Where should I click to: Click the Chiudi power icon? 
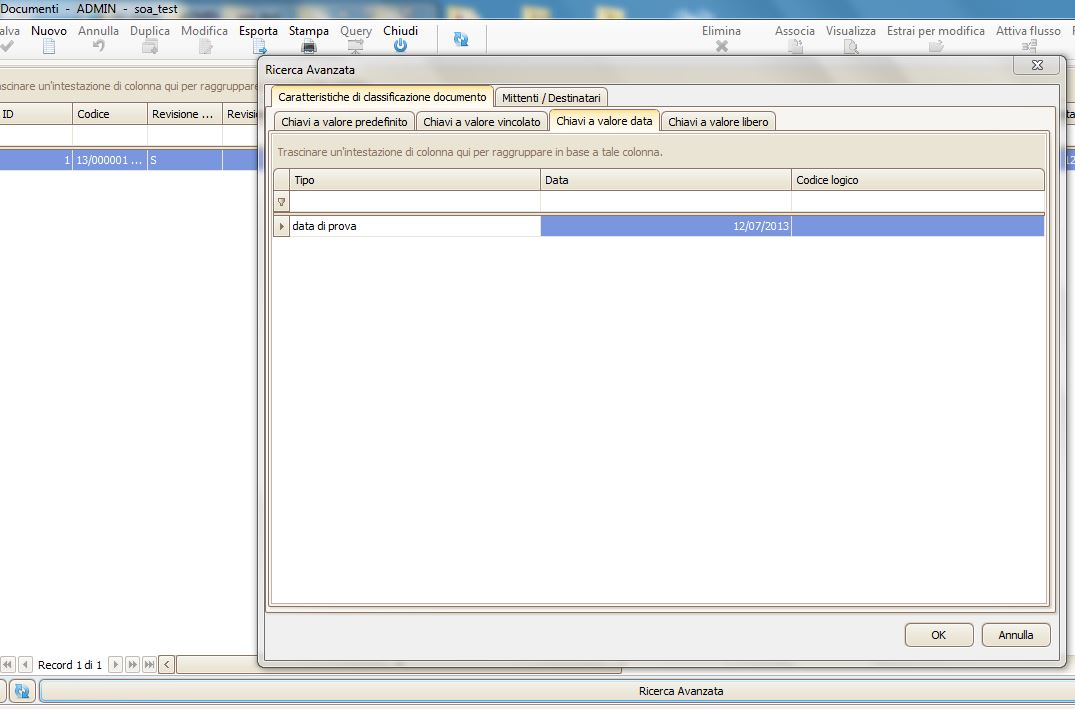[400, 46]
